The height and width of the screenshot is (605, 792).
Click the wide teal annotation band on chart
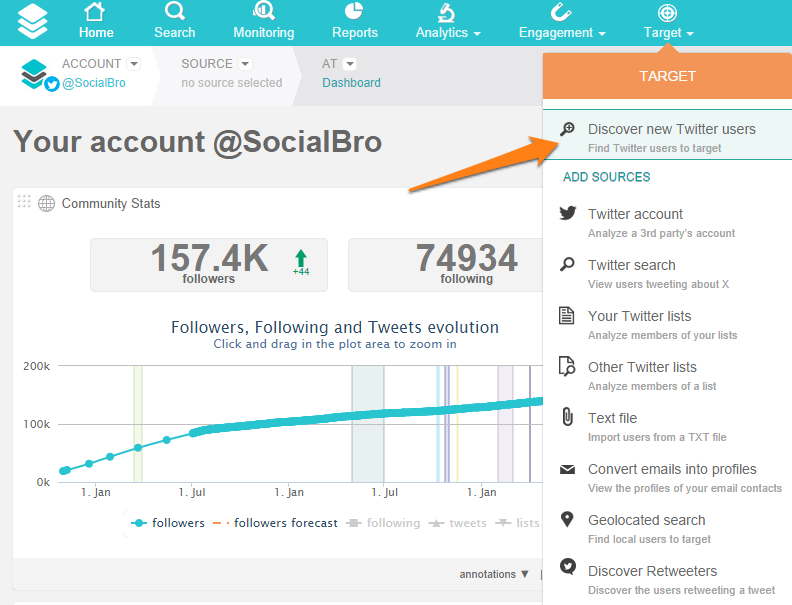[x=368, y=424]
